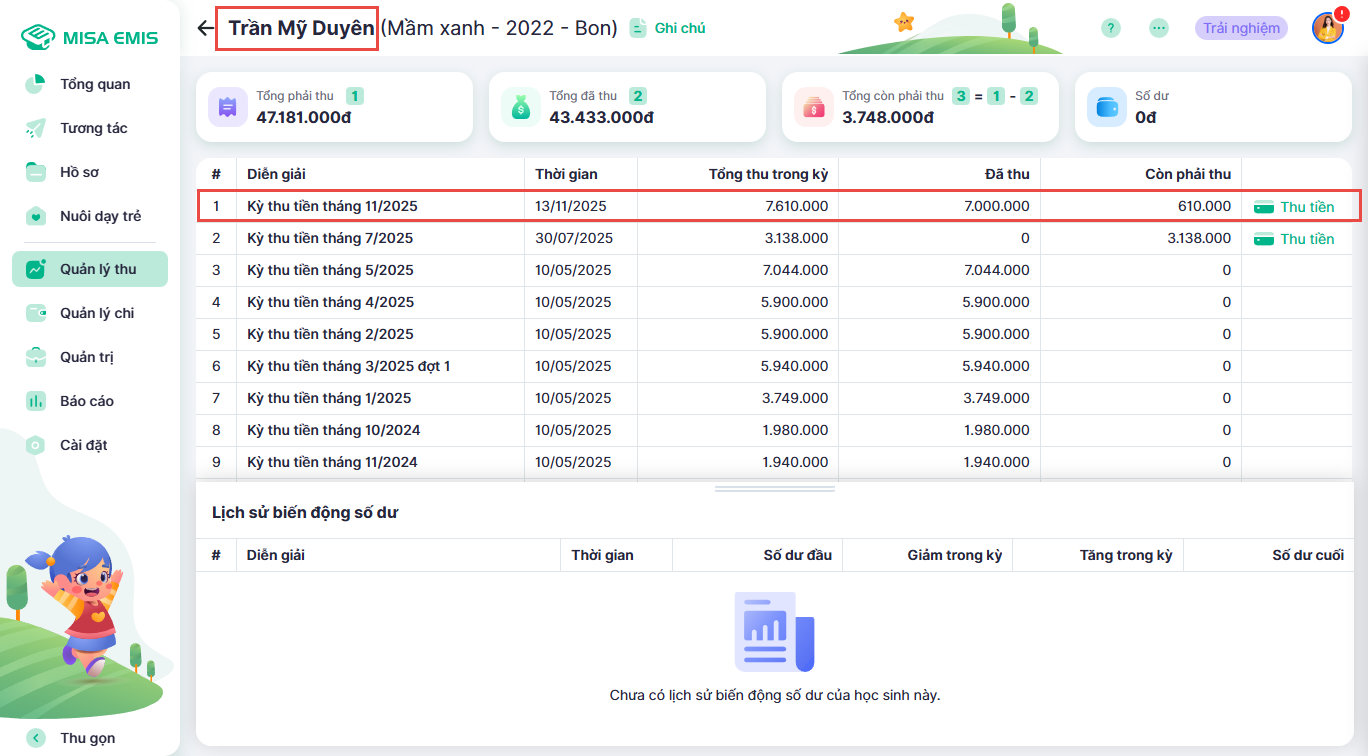Click the Hồ sơ folder icon
The image size is (1368, 756).
[x=36, y=172]
